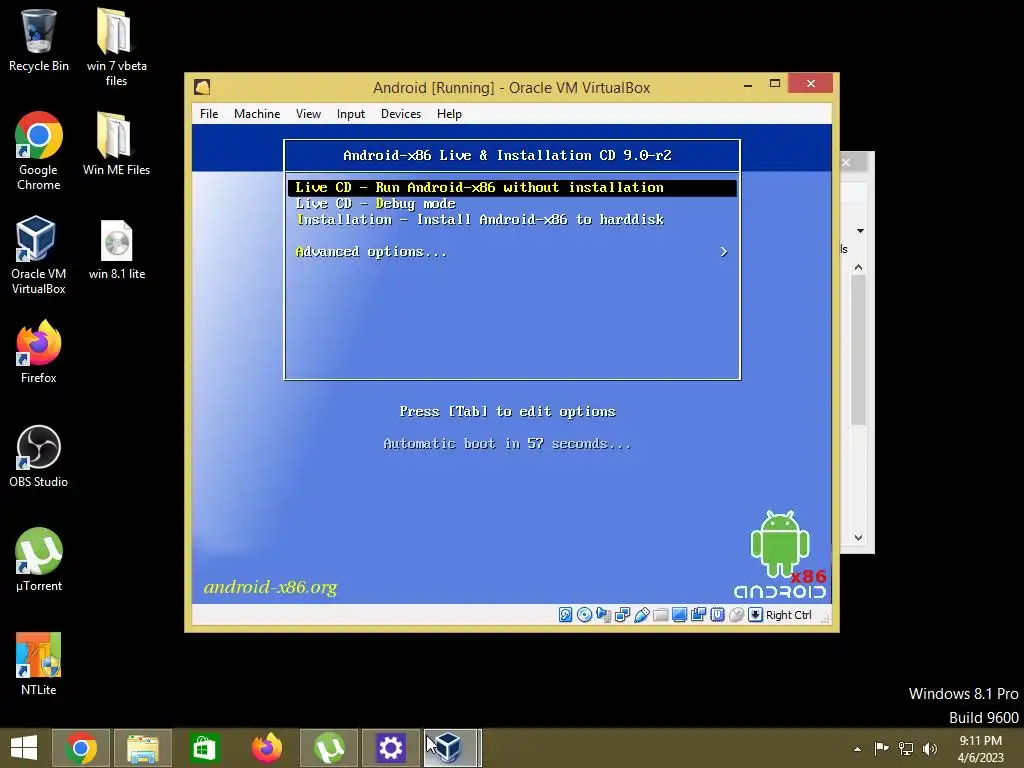This screenshot has height=768, width=1024.
Task: Click the shared folders status icon
Action: point(660,615)
